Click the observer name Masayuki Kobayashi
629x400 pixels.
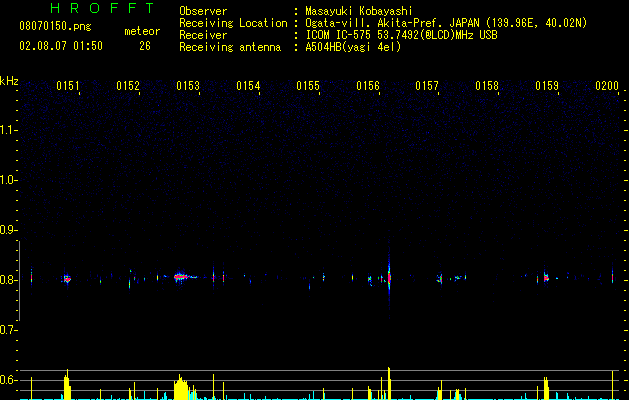point(359,11)
